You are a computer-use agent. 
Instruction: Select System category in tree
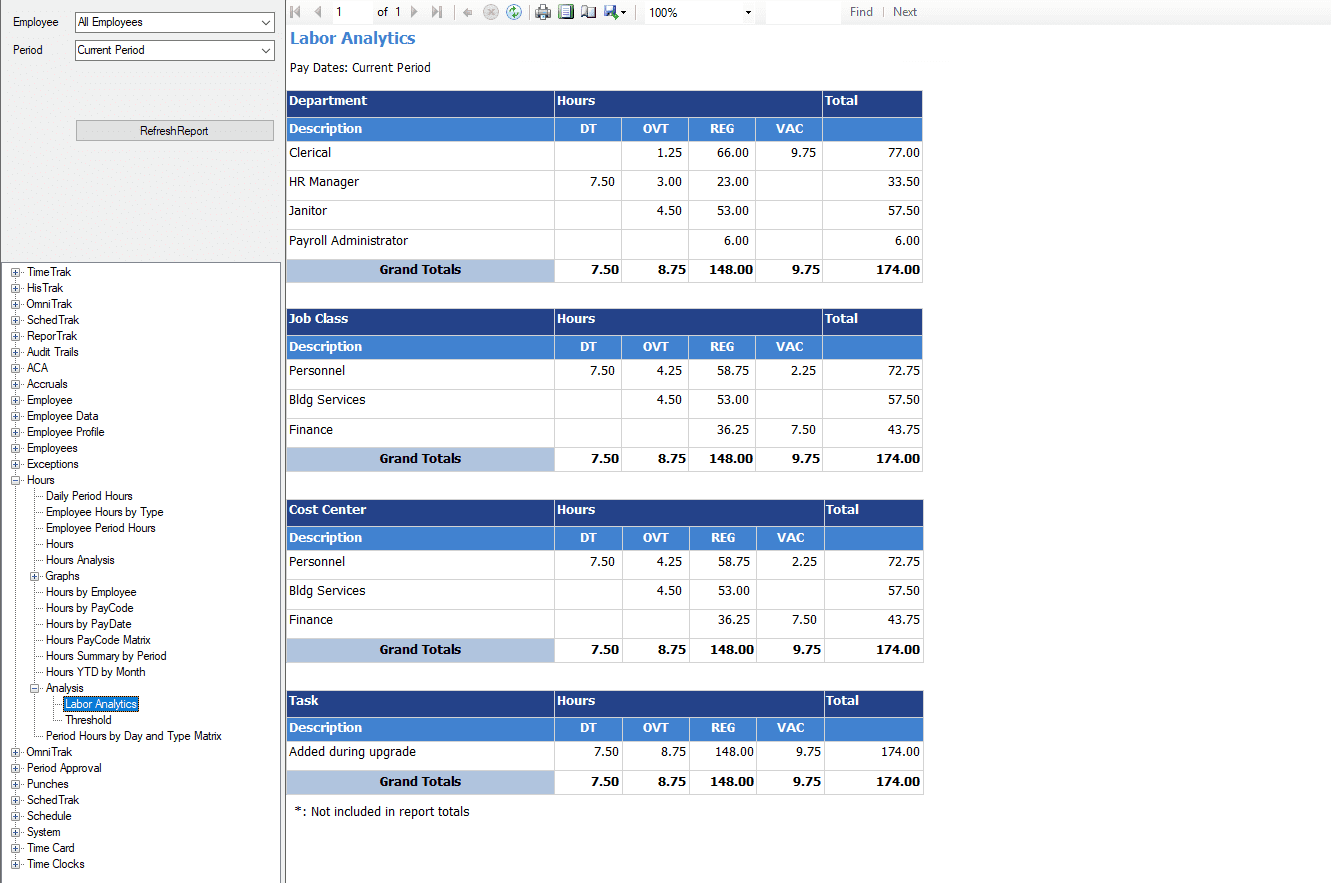pyautogui.click(x=43, y=832)
